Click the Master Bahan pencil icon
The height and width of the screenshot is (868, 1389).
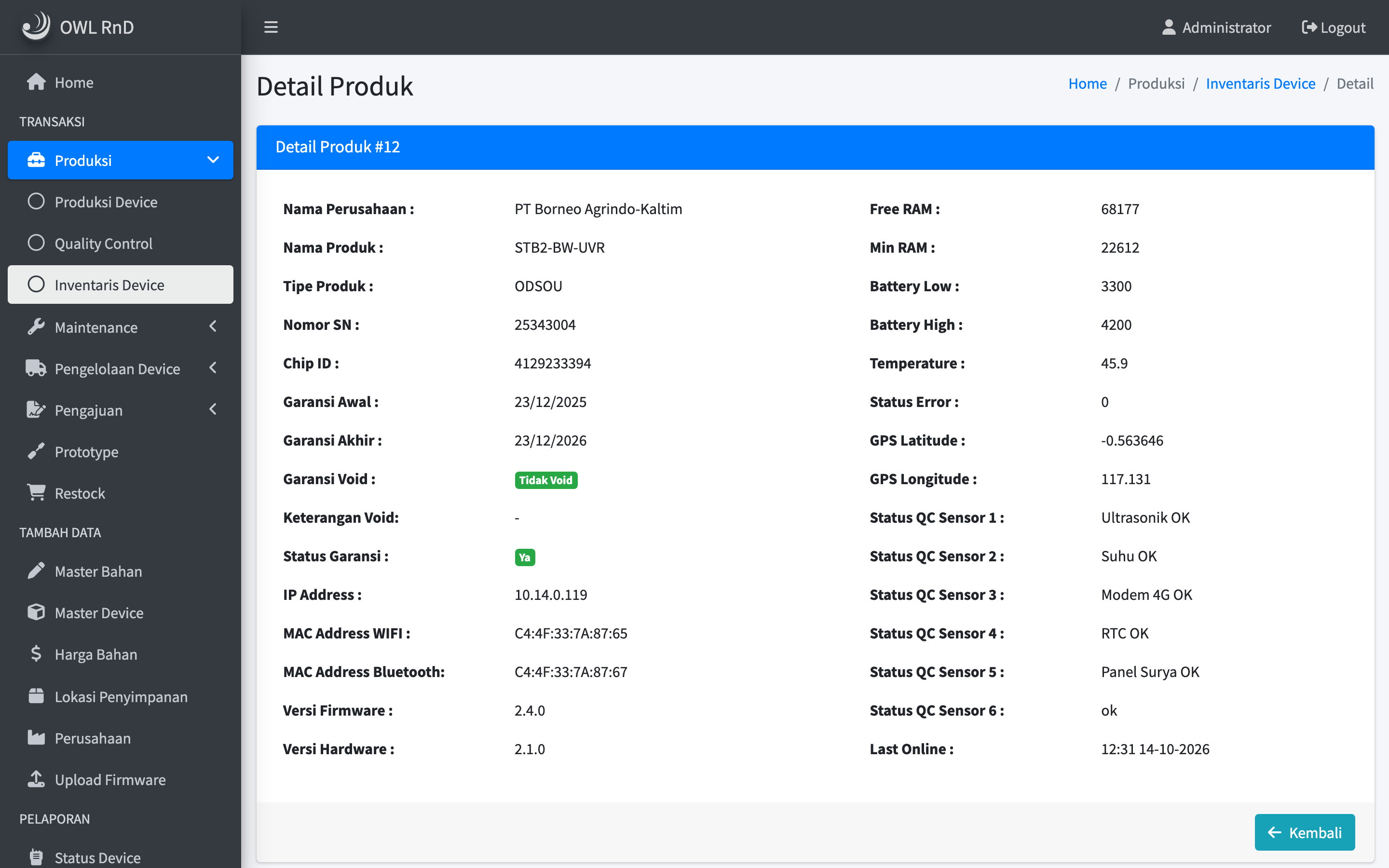coord(36,570)
